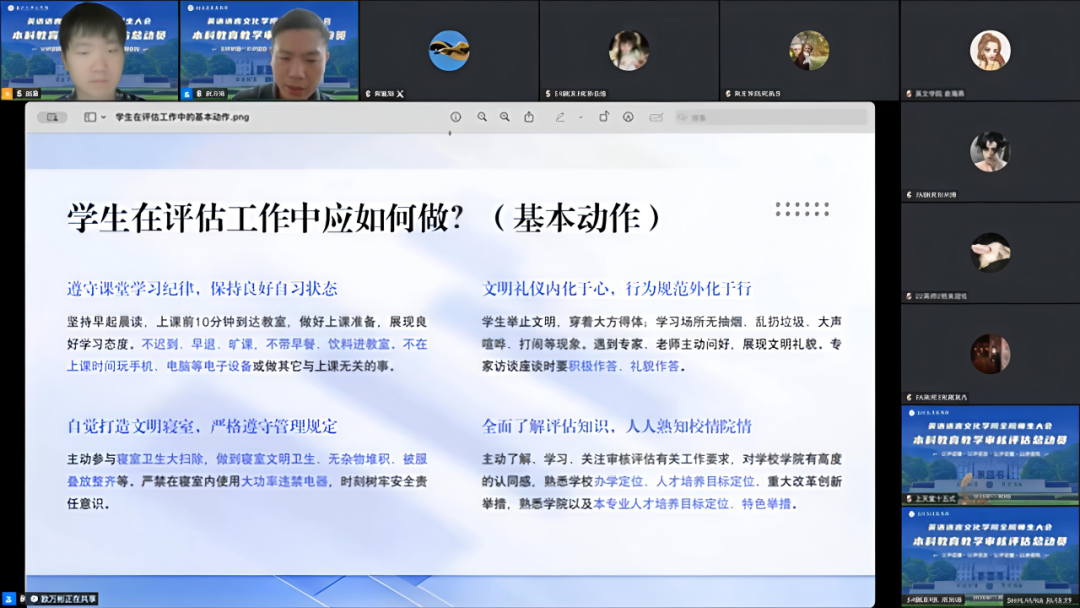1080x608 pixels.
Task: Select the second participant video tile with man
Action: coord(269,50)
